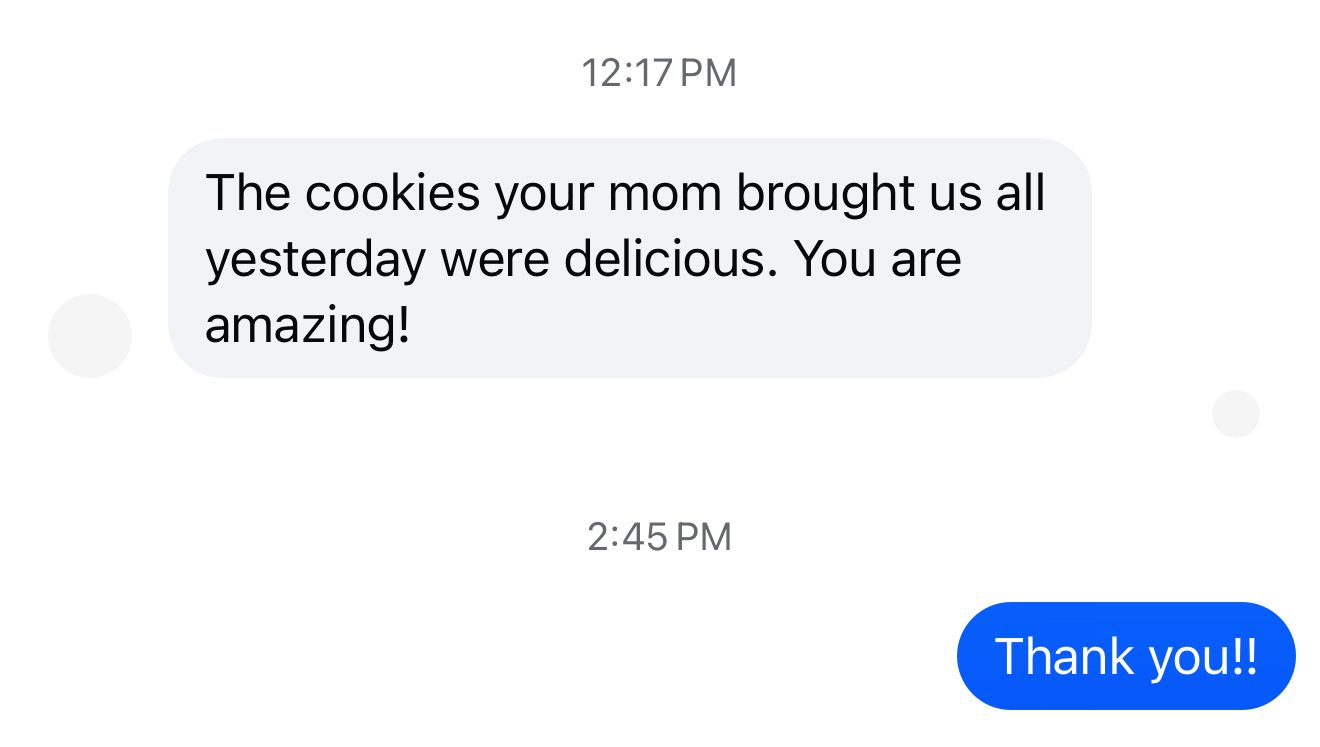1320x747 pixels.
Task: Click the word "cookies" in the message
Action: [x=392, y=193]
